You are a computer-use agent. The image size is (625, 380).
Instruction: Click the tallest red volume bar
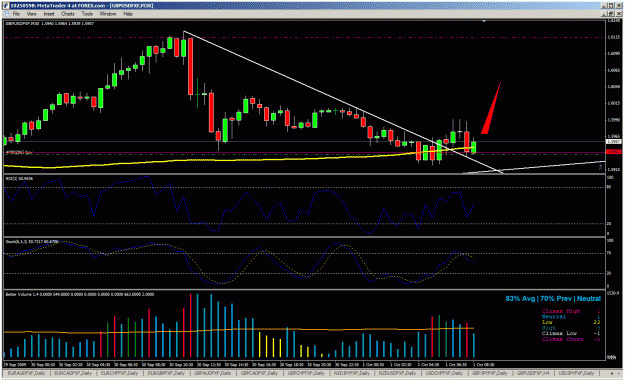pyautogui.click(x=191, y=326)
